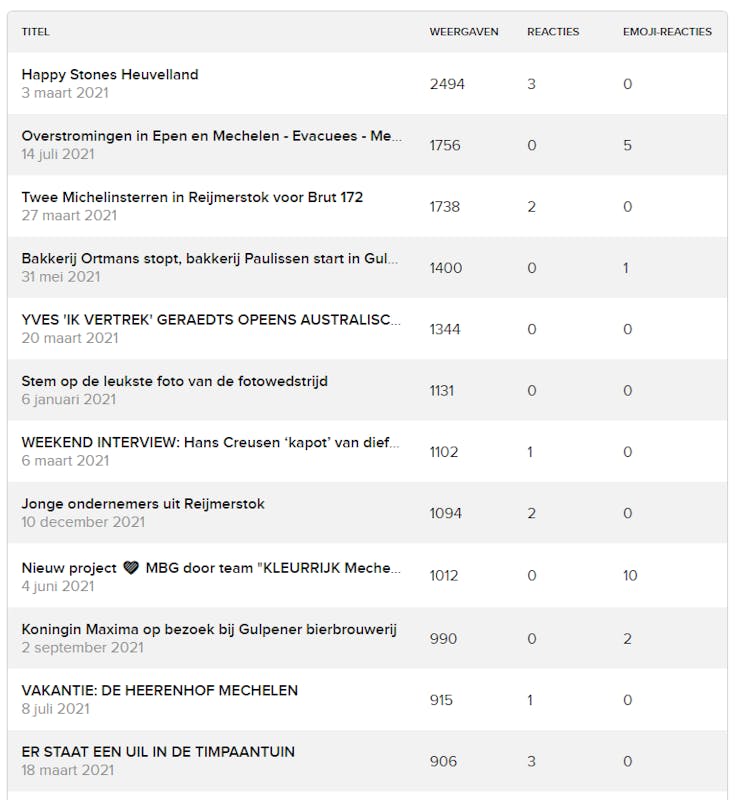742x800 pixels.
Task: Click Twee Michelinsterren in Reijmerstok title
Action: tap(192, 197)
